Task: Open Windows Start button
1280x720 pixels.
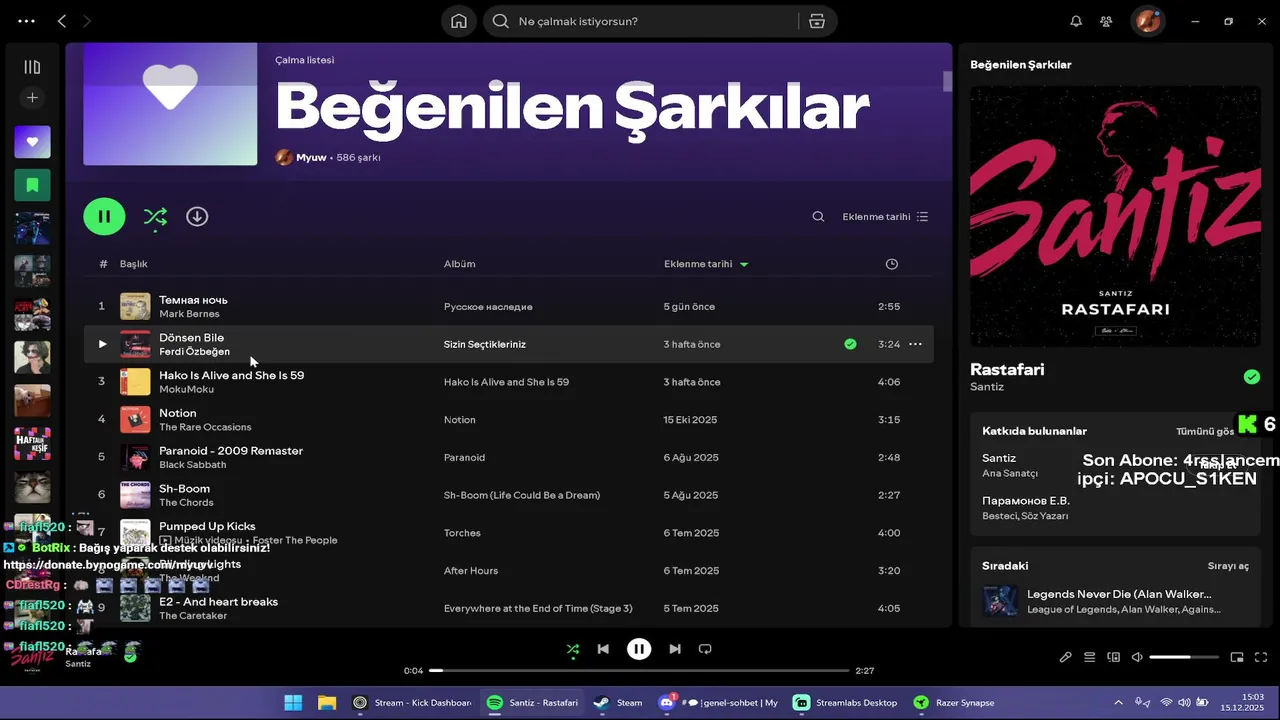Action: 293,702
